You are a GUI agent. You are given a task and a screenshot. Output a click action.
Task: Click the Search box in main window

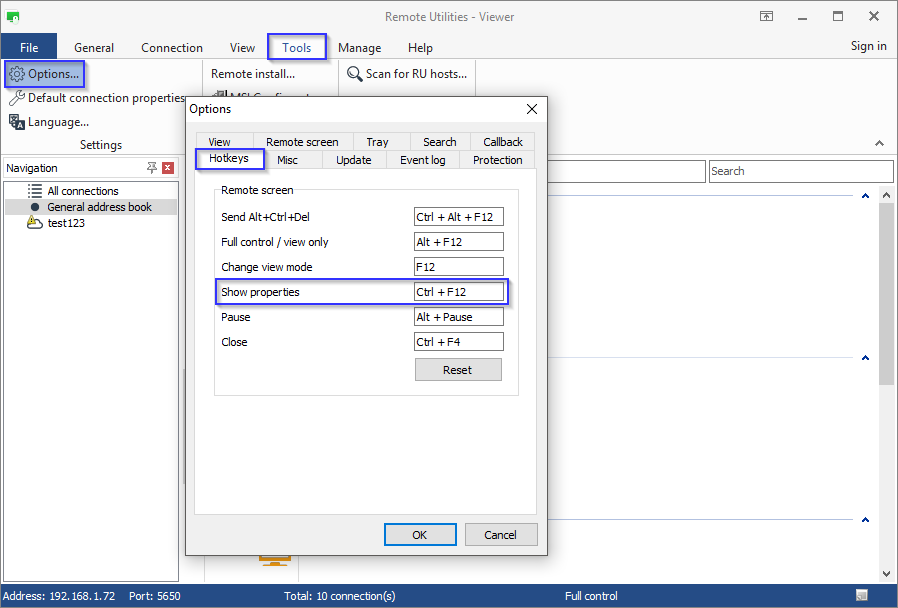800,171
